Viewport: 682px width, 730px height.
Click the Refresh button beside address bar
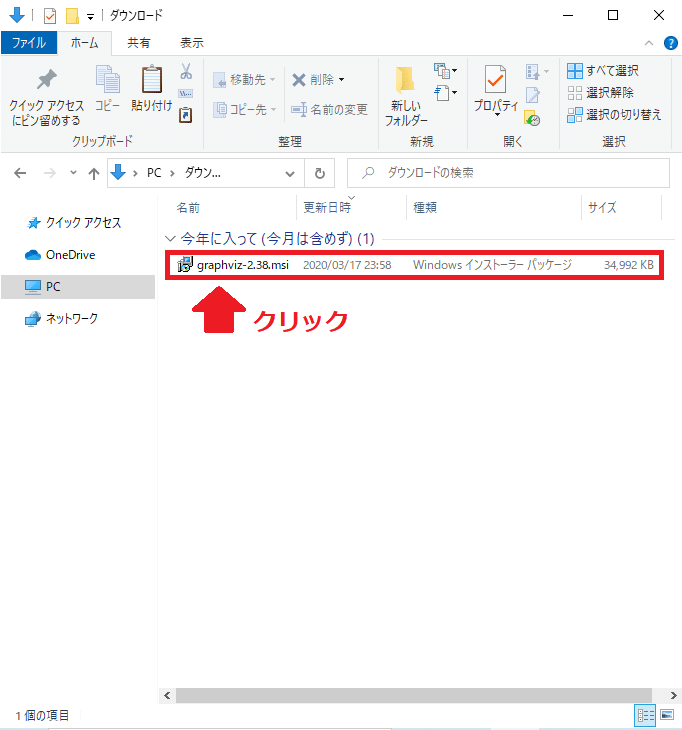(319, 174)
